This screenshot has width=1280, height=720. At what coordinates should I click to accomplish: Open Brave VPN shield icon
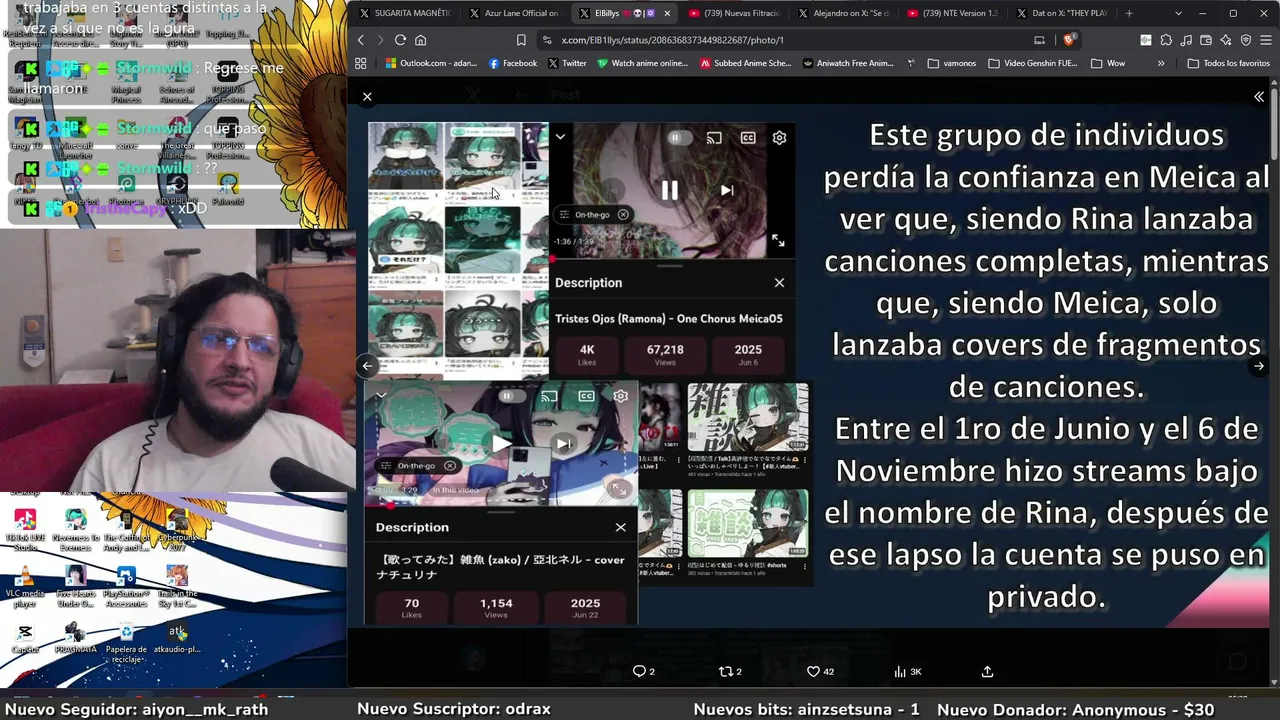pos(1246,40)
